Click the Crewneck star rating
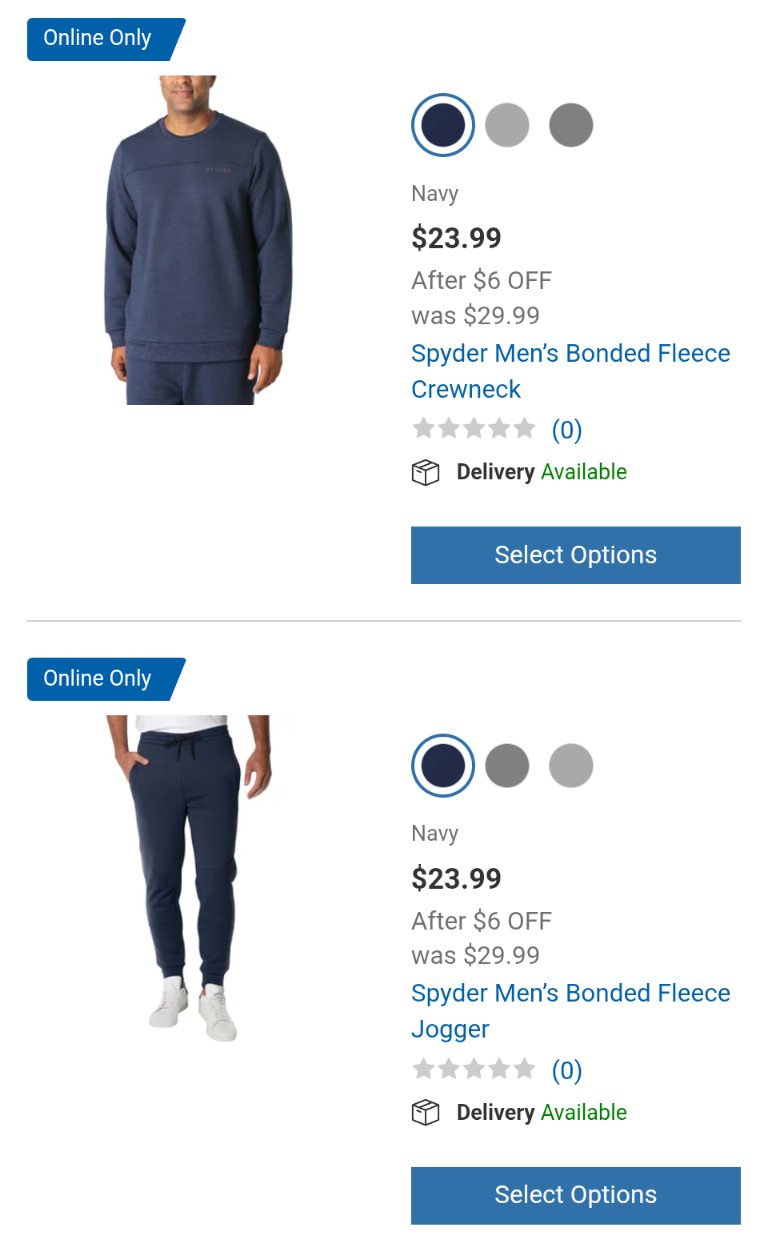 (x=474, y=429)
